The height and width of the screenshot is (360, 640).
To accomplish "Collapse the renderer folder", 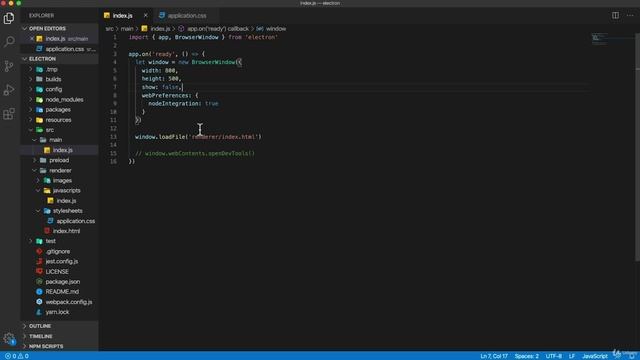I will coord(60,170).
